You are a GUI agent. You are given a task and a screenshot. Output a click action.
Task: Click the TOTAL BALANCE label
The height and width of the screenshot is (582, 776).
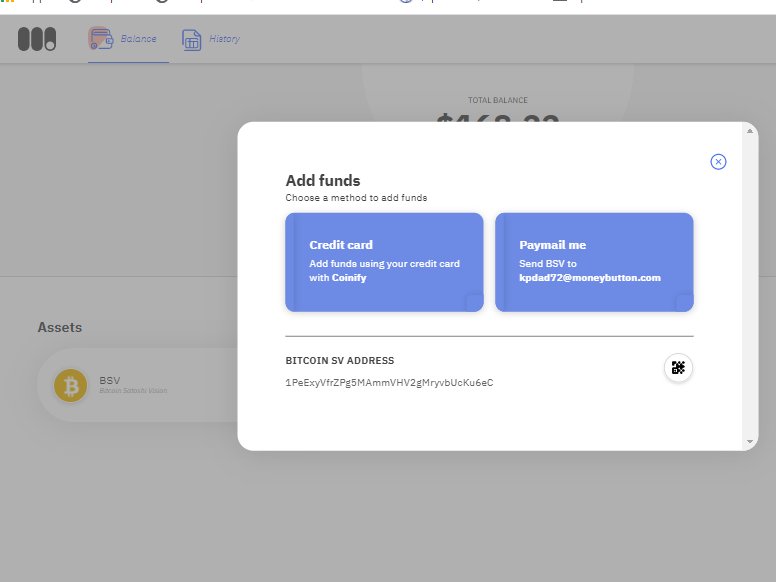point(498,100)
